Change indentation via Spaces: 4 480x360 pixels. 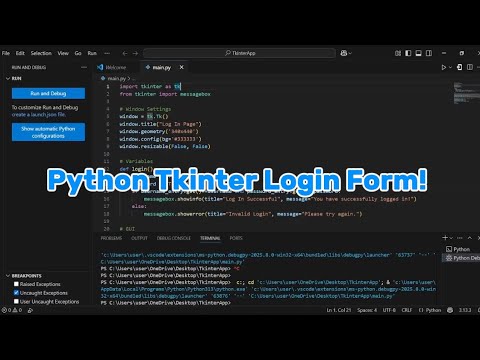(x=367, y=310)
